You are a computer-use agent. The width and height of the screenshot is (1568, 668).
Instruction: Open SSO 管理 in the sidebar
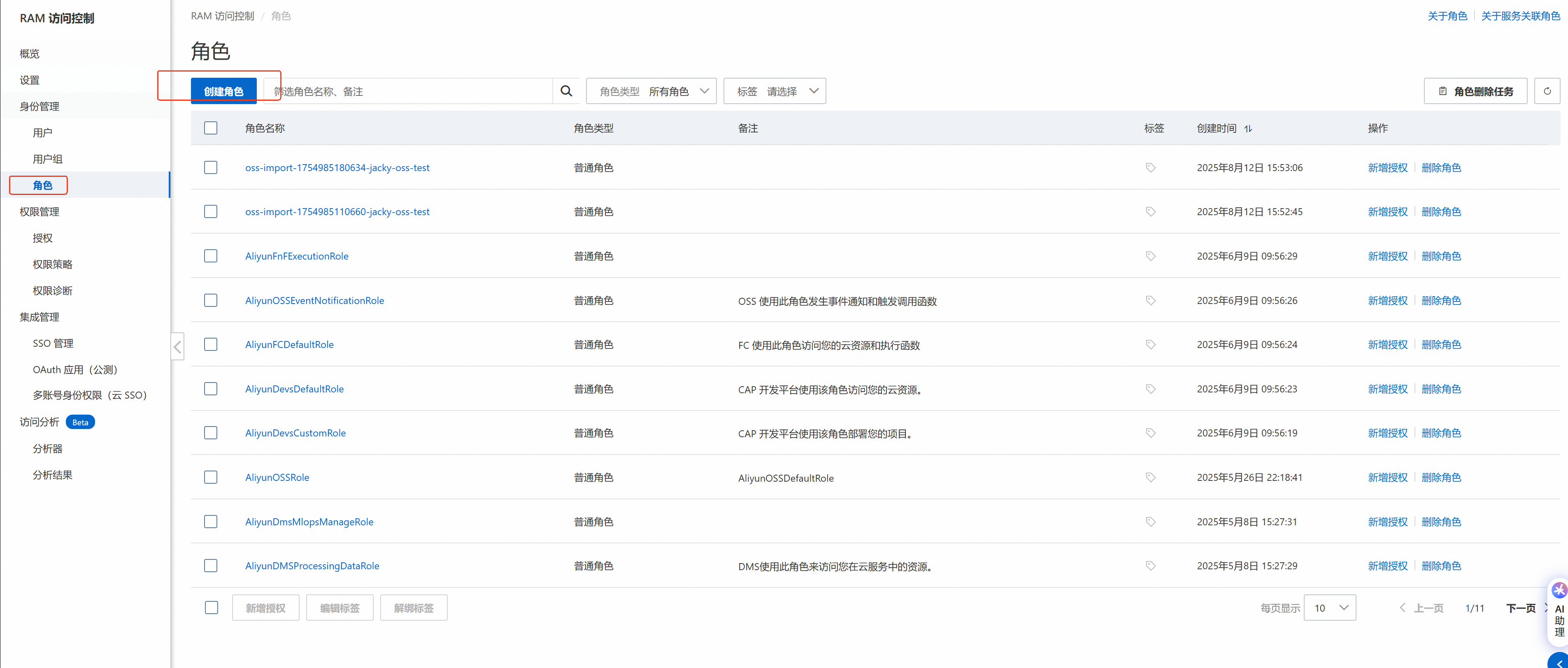pos(53,343)
